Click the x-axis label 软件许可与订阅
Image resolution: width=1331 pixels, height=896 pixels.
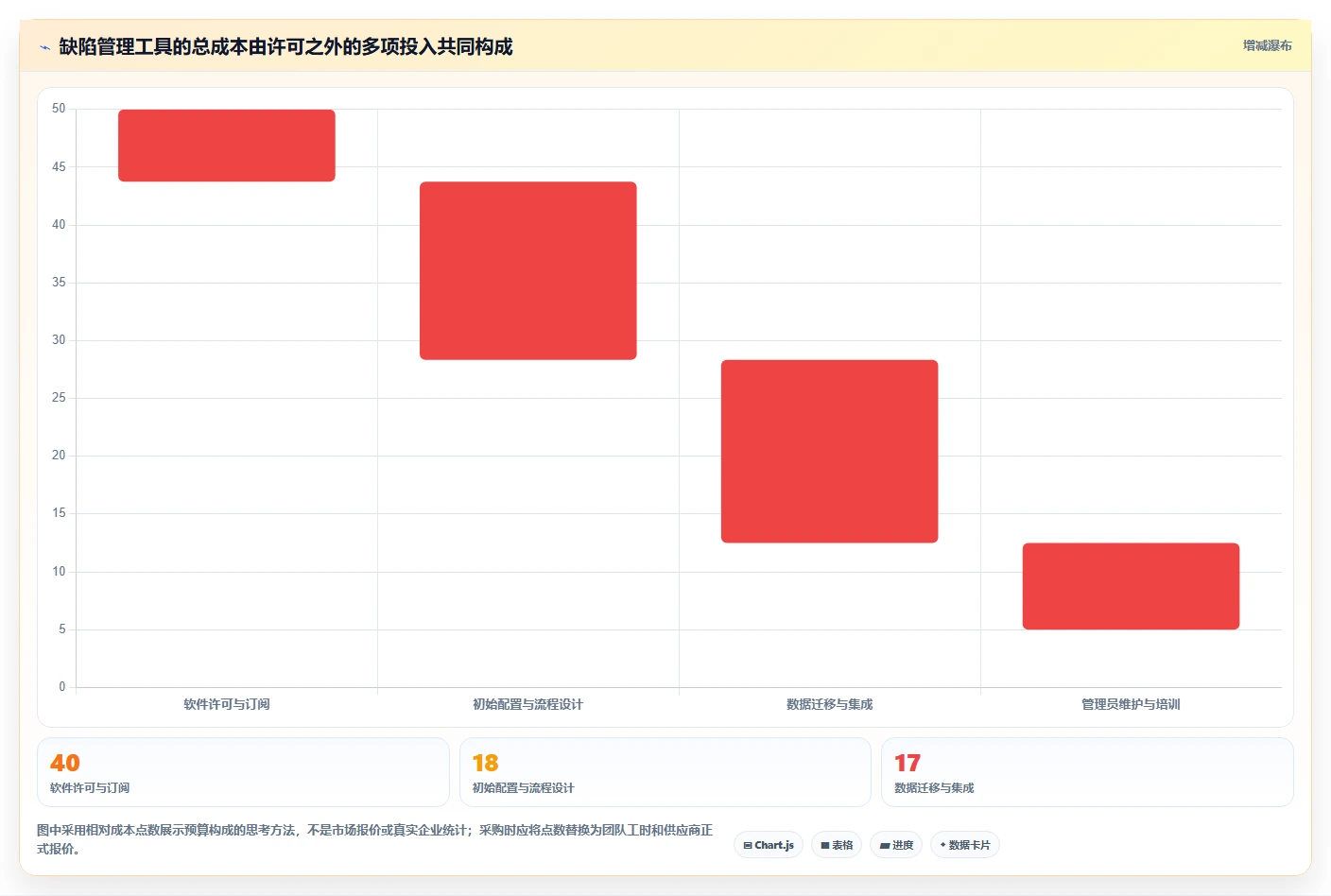[227, 704]
